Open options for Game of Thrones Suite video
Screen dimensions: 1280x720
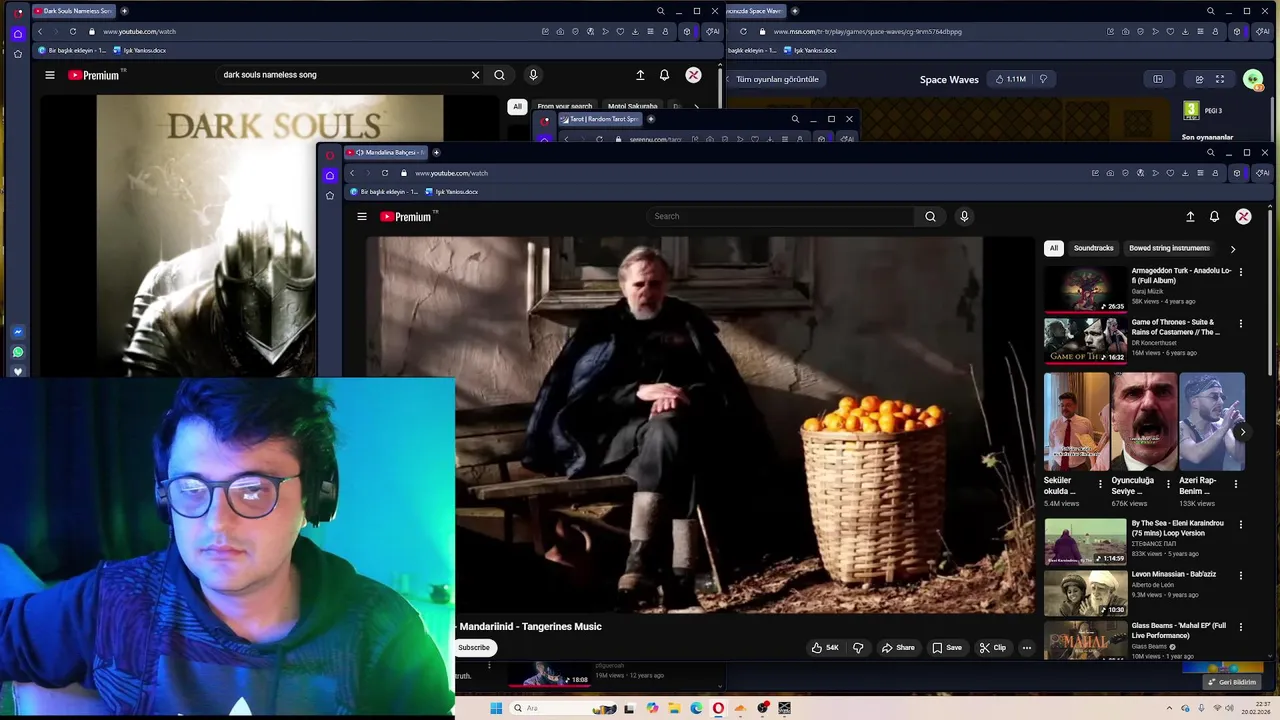click(x=1241, y=324)
